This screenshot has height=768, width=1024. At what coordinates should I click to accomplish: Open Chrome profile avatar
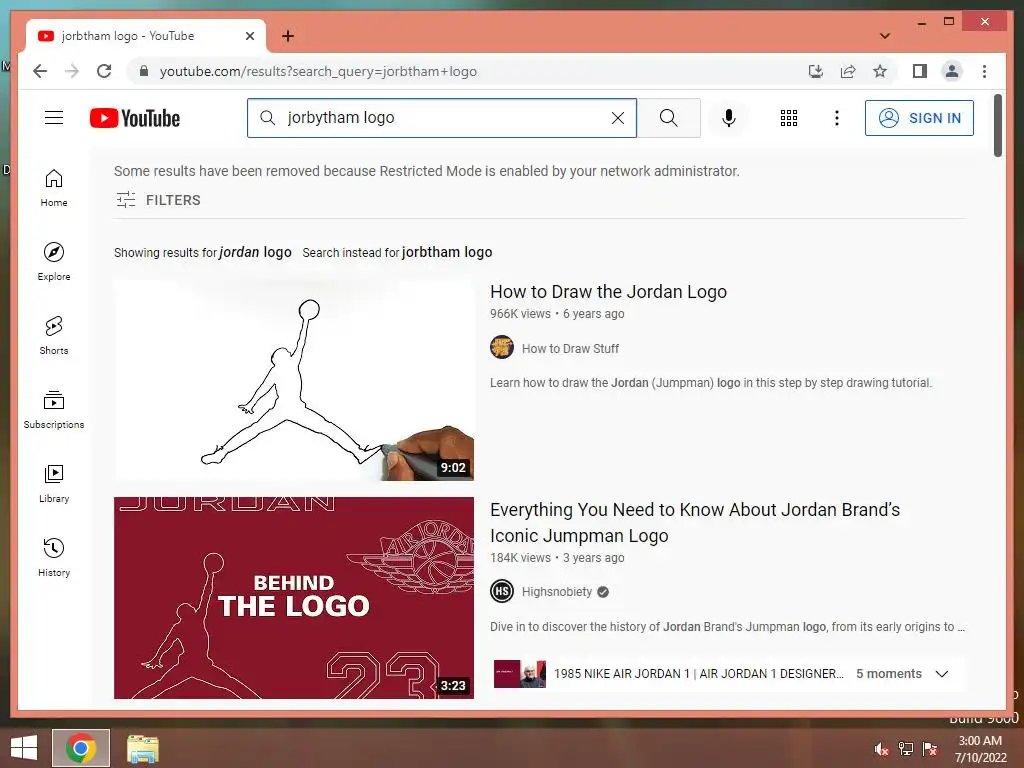click(x=952, y=71)
